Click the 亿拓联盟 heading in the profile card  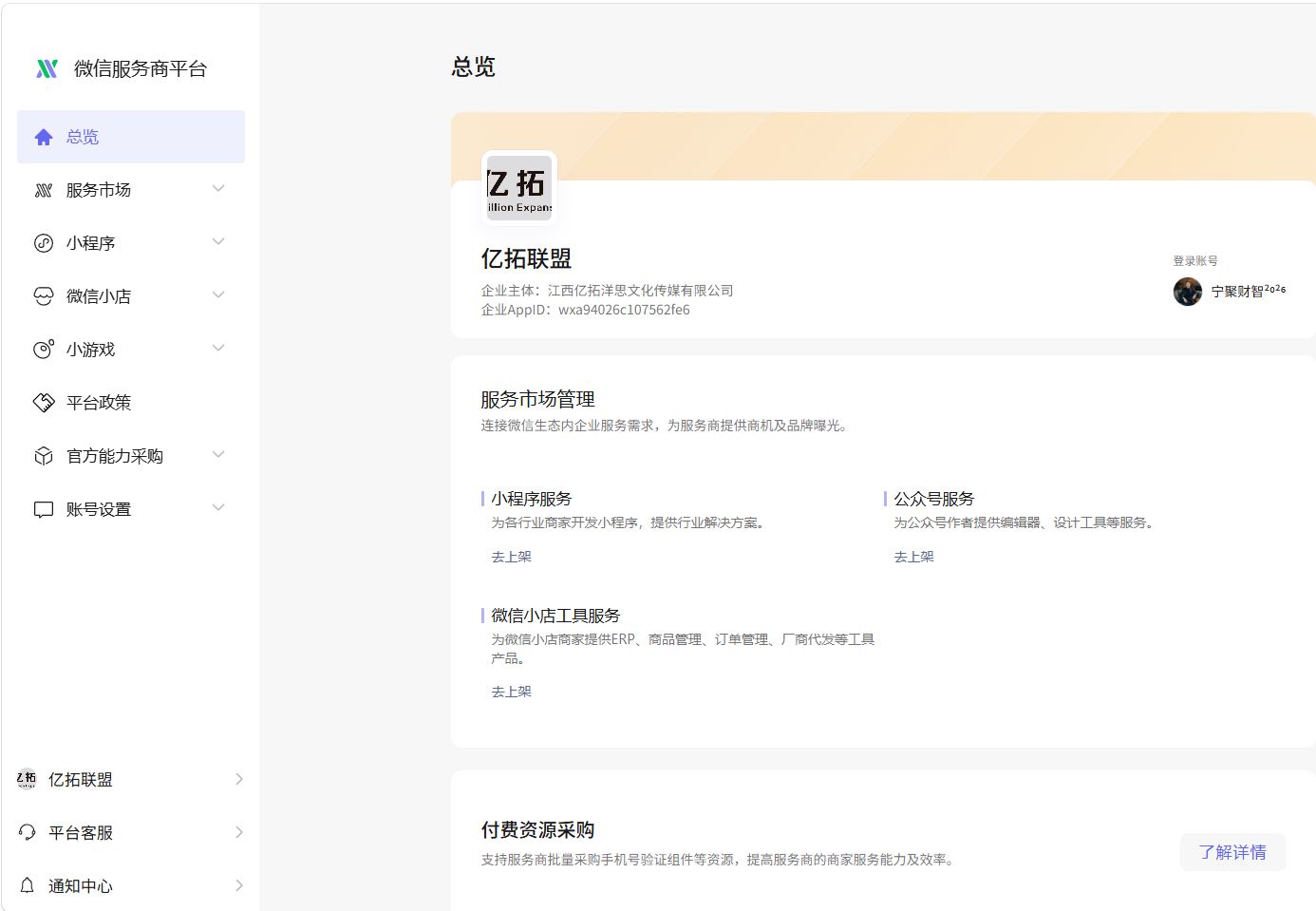click(526, 258)
